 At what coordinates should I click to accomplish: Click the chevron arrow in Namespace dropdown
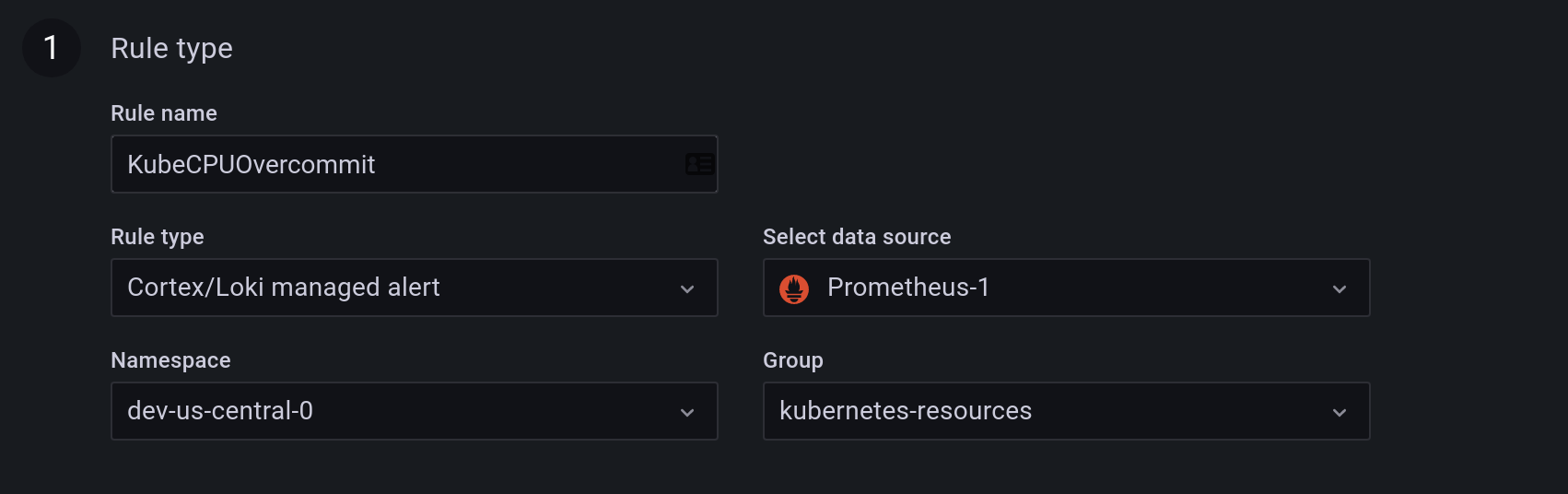[x=687, y=412]
